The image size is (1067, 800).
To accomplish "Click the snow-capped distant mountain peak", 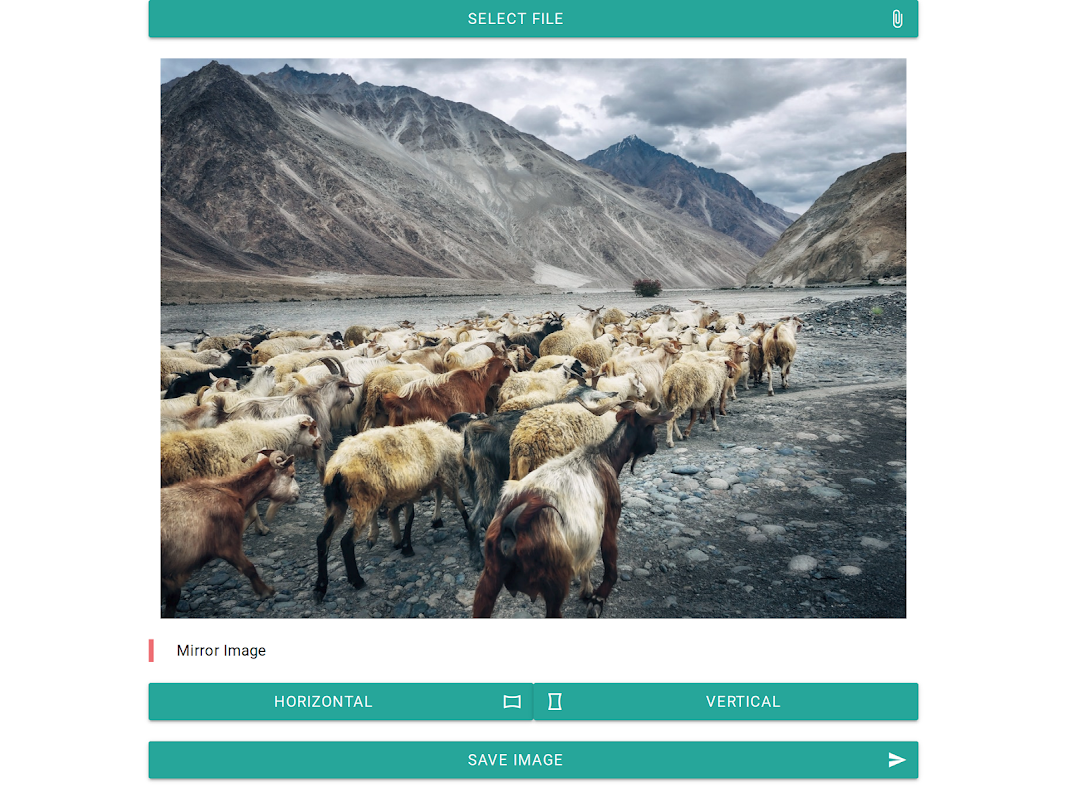I will pos(631,145).
